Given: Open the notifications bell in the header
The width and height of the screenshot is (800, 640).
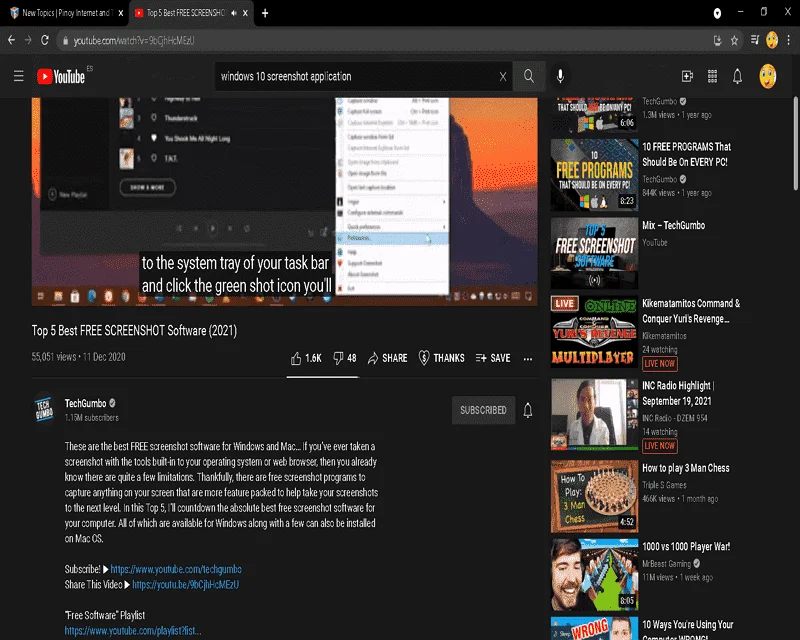Looking at the screenshot, I should [x=737, y=77].
